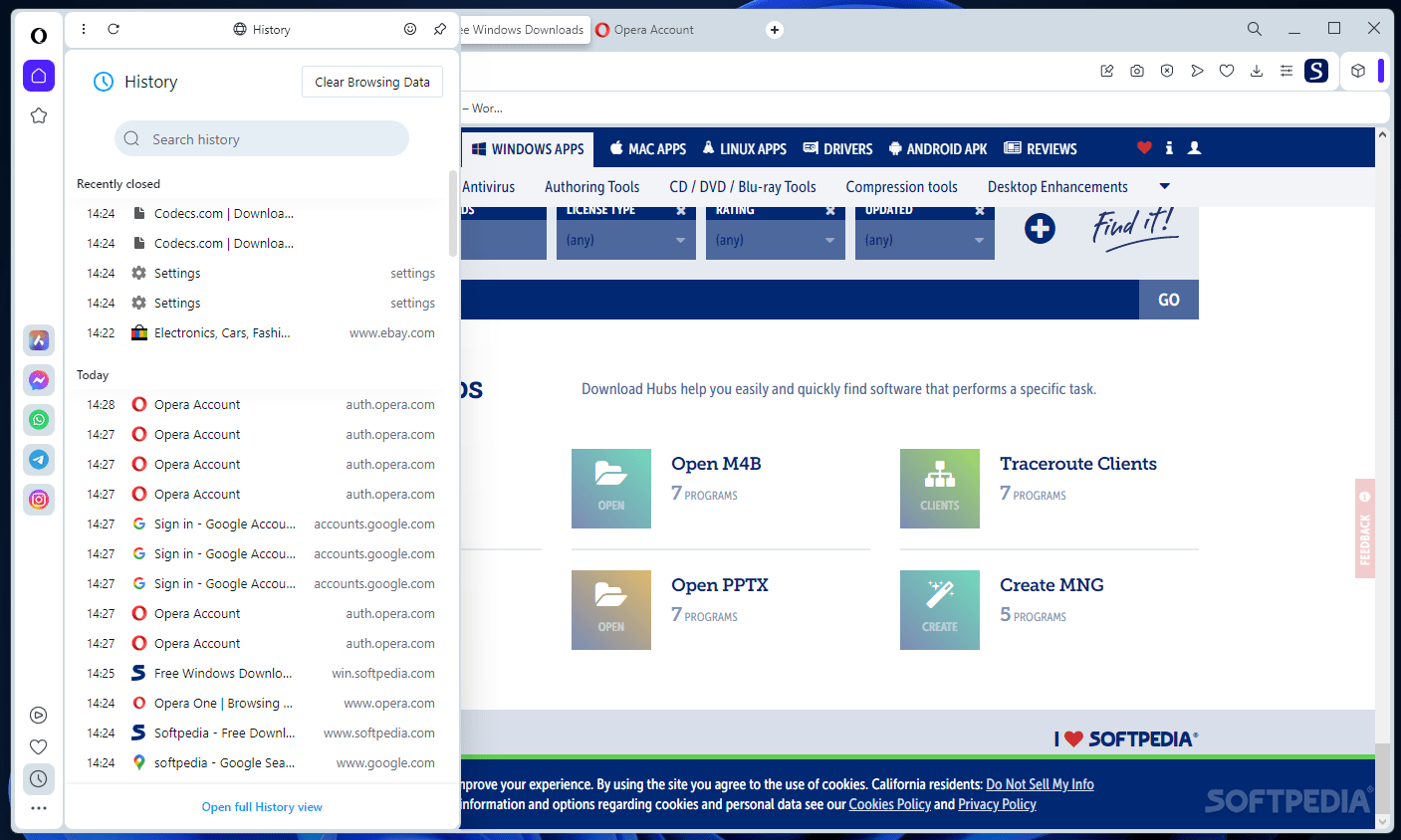This screenshot has width=1401, height=840.
Task: Open the Softpedia user account icon
Action: [x=1195, y=148]
